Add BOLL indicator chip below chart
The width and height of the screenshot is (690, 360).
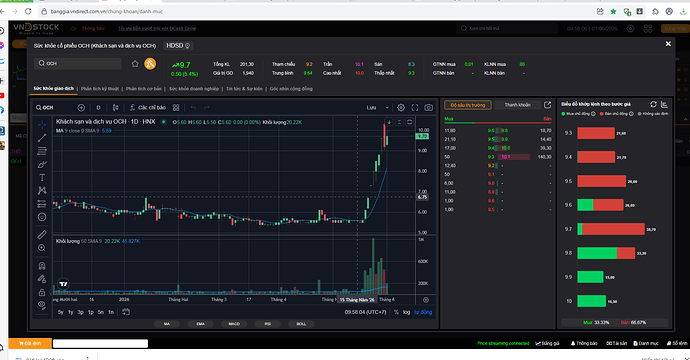click(x=301, y=323)
